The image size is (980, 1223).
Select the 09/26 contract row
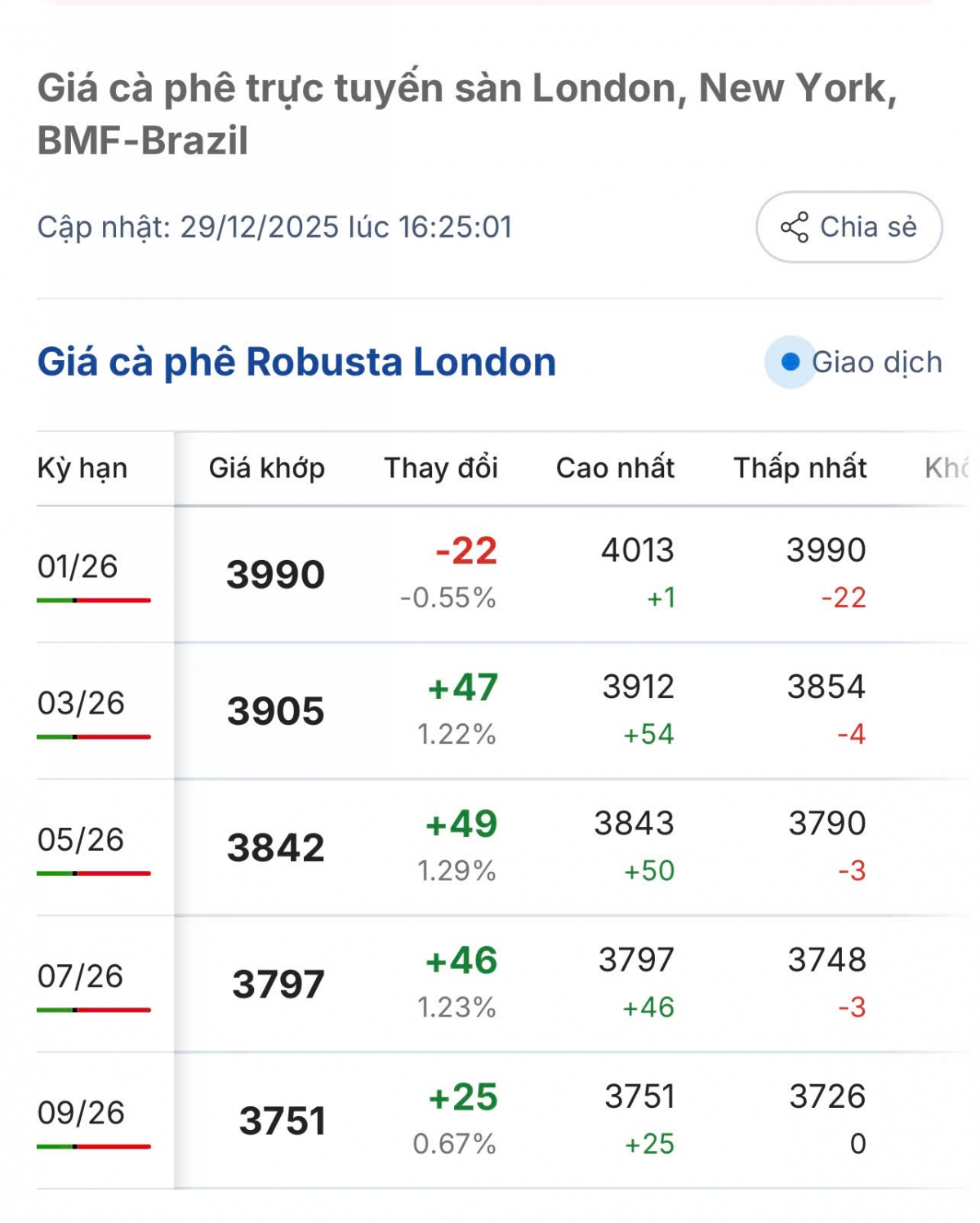click(81, 1112)
